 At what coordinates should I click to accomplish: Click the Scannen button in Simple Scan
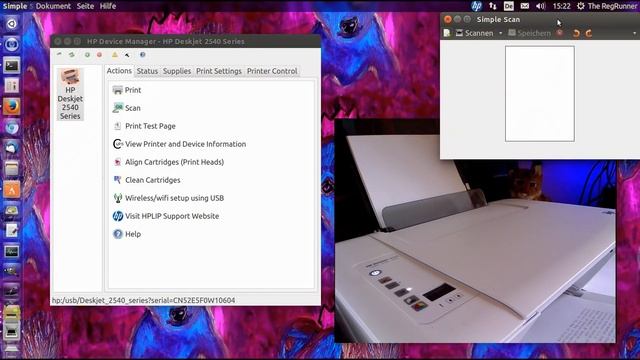point(474,33)
